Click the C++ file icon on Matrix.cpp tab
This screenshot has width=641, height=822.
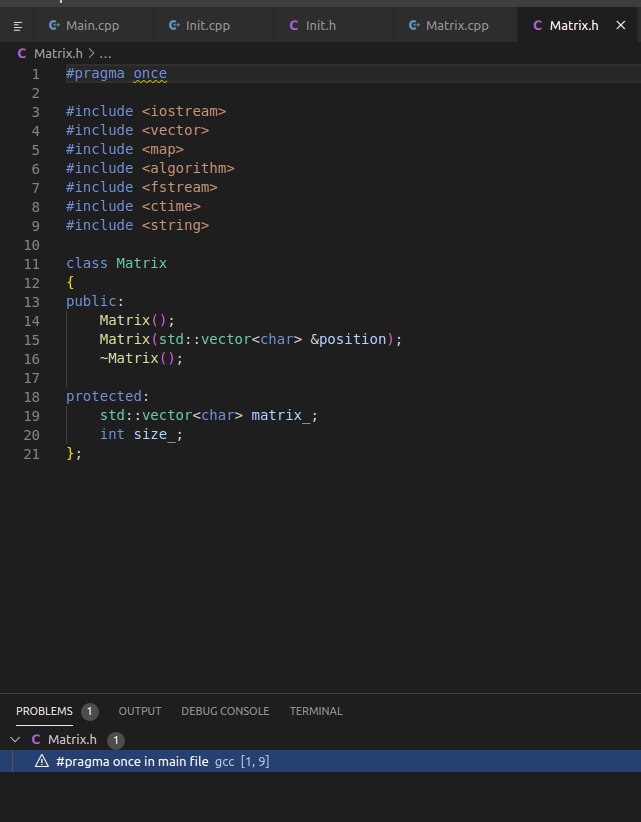(x=414, y=25)
